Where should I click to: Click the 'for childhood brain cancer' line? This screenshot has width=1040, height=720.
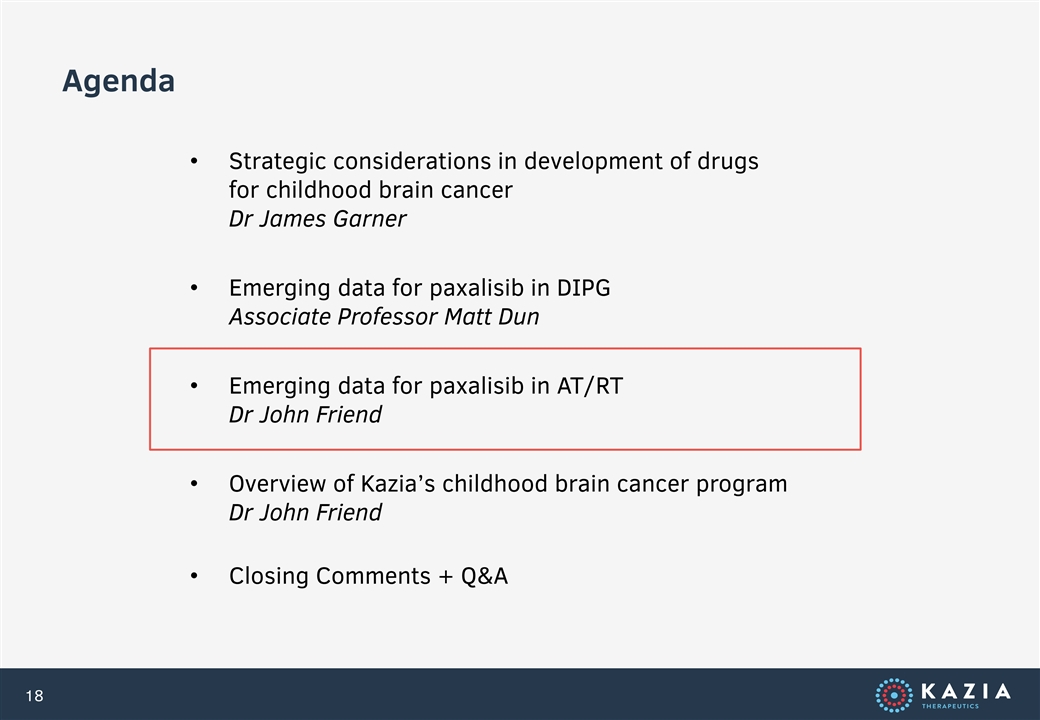click(x=371, y=190)
